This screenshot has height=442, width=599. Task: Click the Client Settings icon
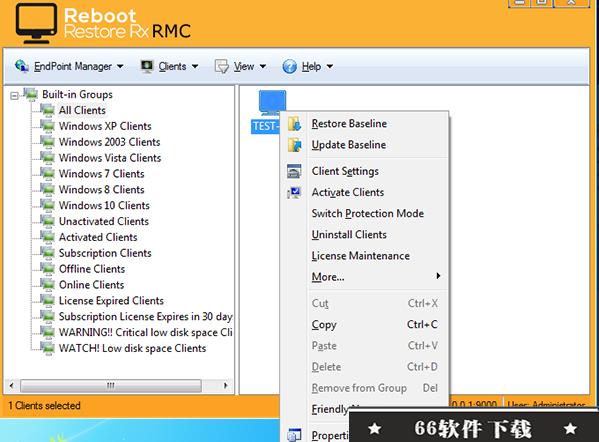pos(294,171)
